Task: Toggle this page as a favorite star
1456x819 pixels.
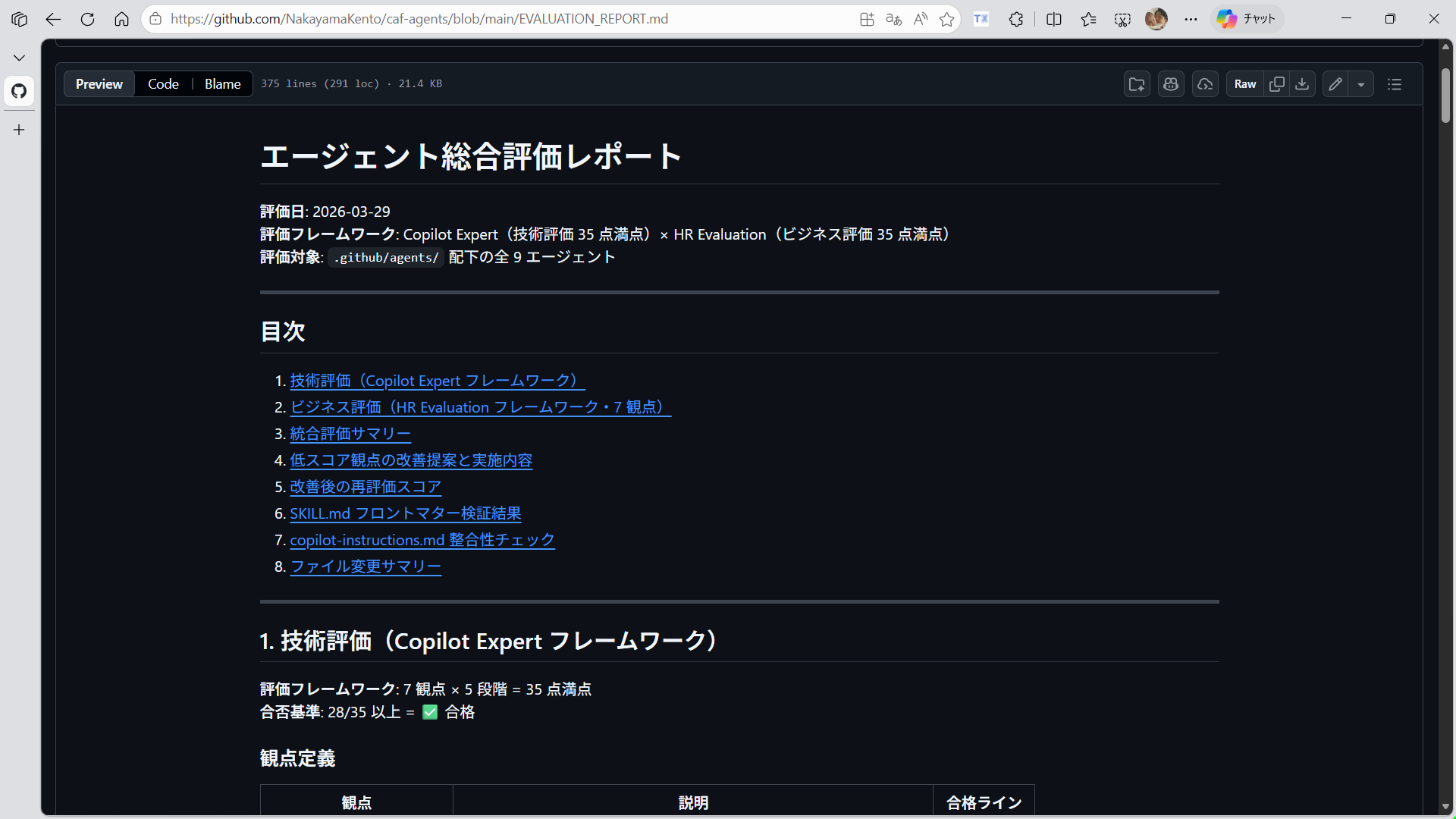Action: (x=946, y=19)
